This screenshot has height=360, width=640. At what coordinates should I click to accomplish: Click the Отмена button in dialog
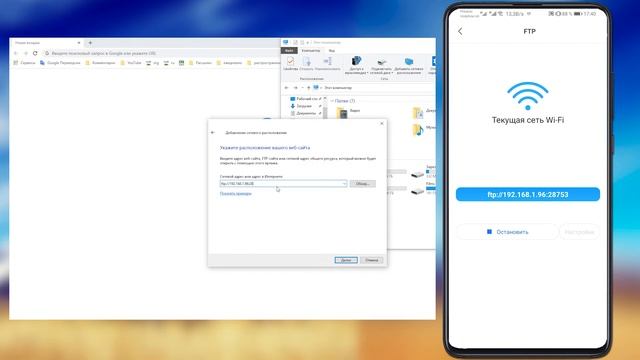[x=372, y=260]
